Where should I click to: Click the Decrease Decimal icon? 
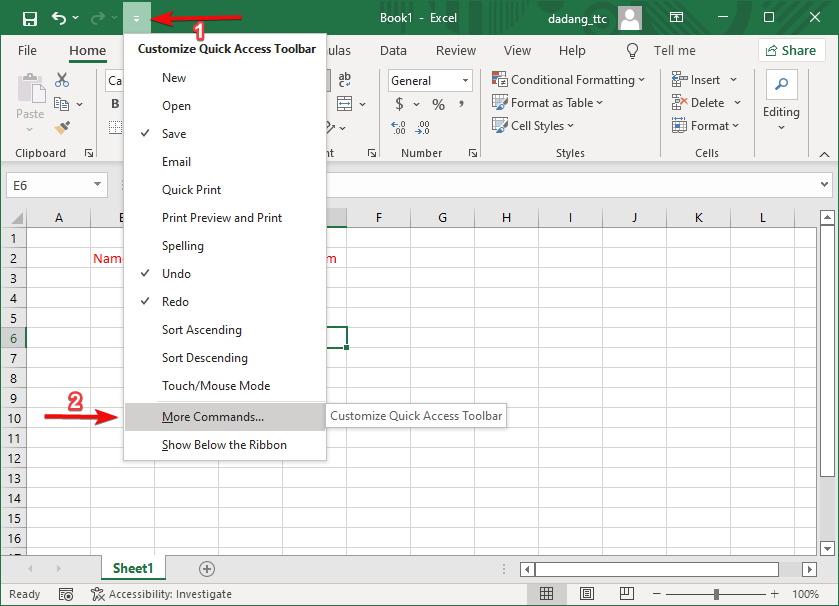422,128
